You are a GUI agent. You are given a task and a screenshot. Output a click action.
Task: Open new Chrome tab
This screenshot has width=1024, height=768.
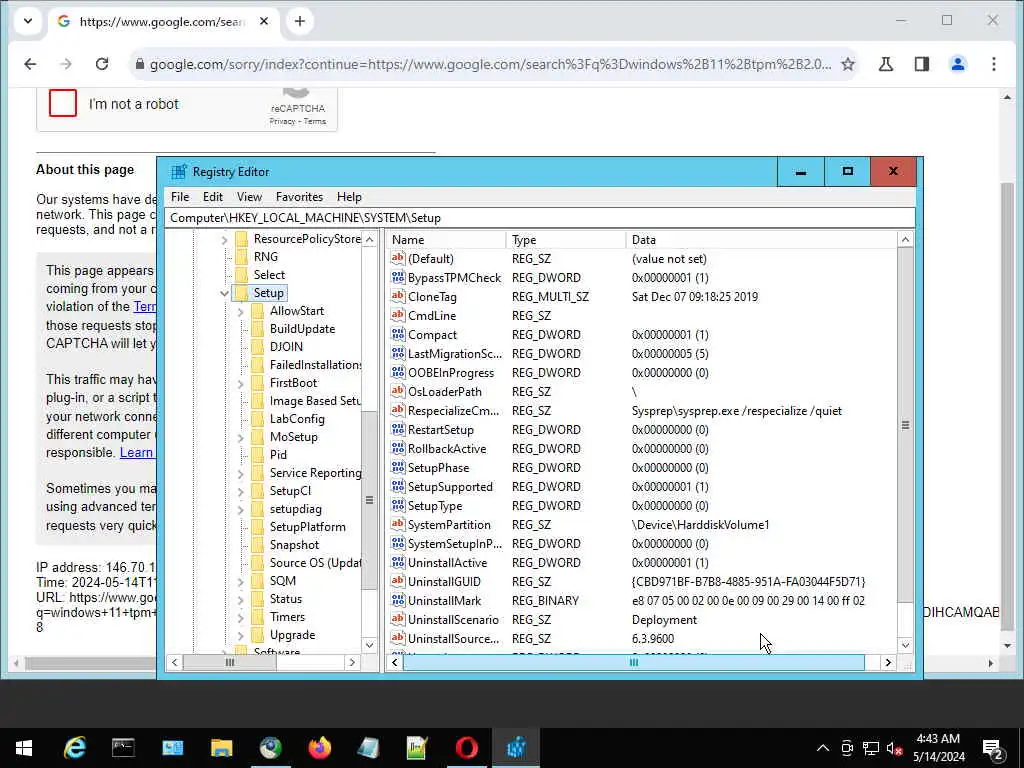[x=299, y=22]
